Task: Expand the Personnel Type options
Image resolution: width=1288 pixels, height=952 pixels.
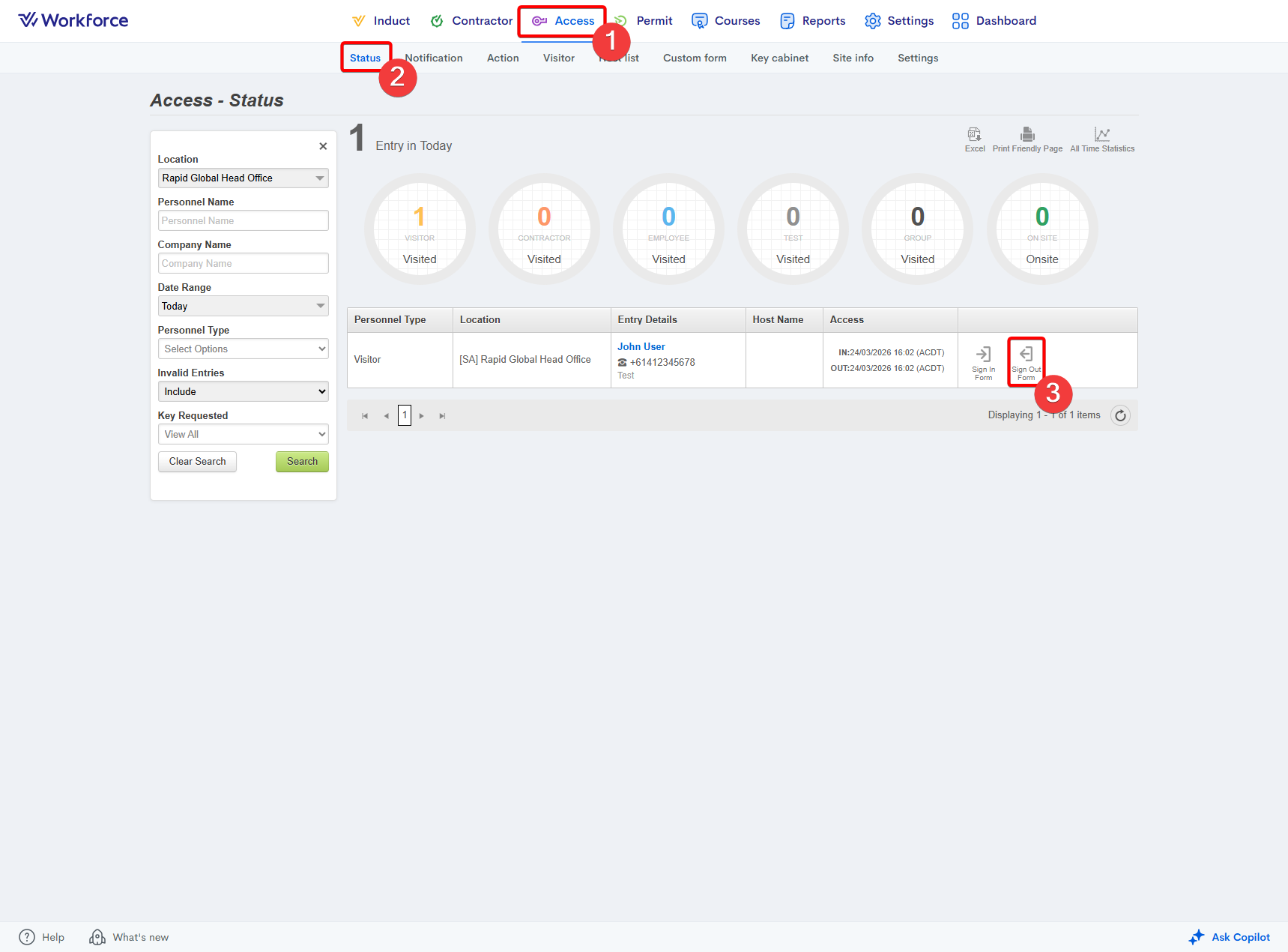Action: coord(243,349)
